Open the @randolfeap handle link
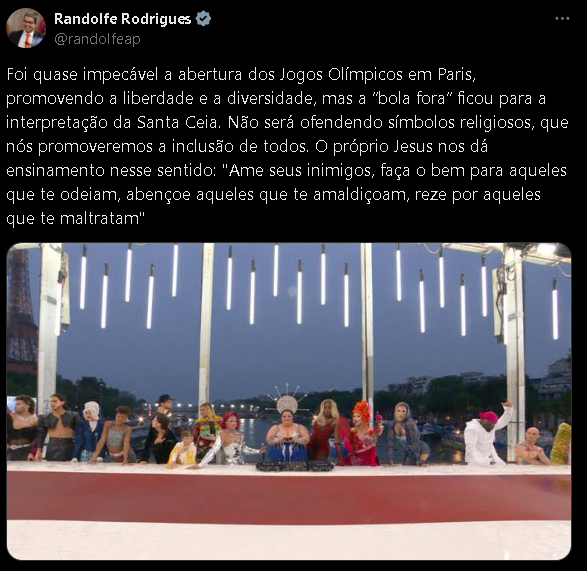Viewport: 587px width, 571px height. coord(97,39)
